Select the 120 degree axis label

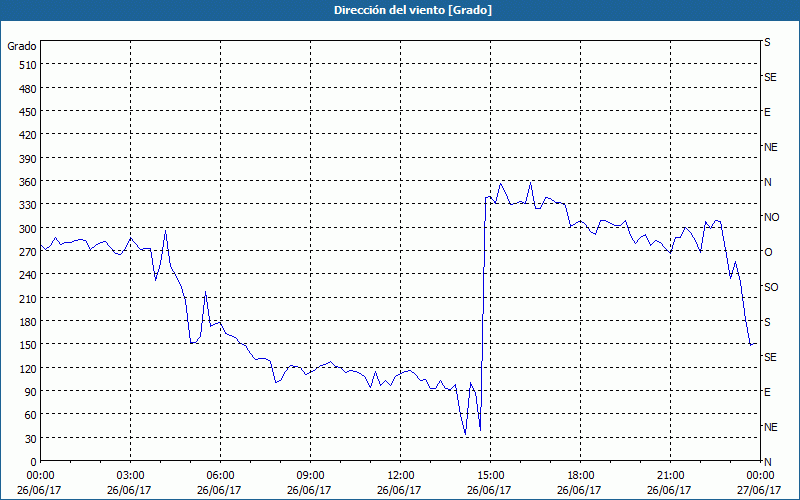(28, 368)
